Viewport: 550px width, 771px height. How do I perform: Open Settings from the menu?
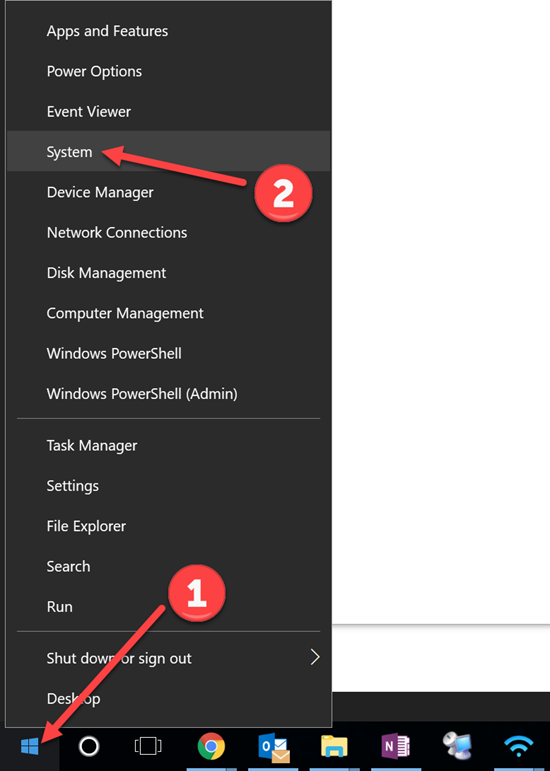169,486
